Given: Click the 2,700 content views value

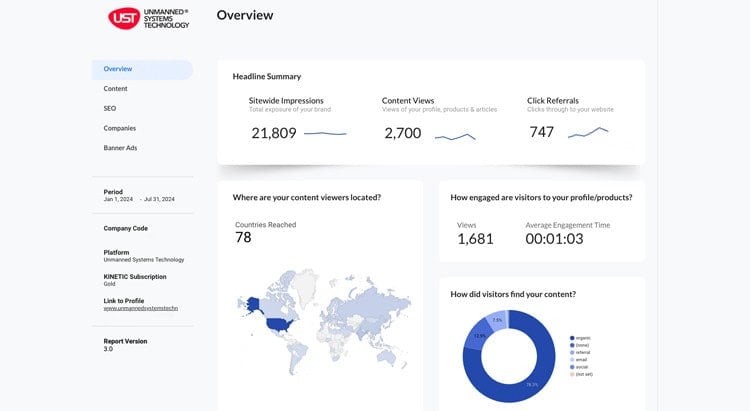Looking at the screenshot, I should pos(403,133).
